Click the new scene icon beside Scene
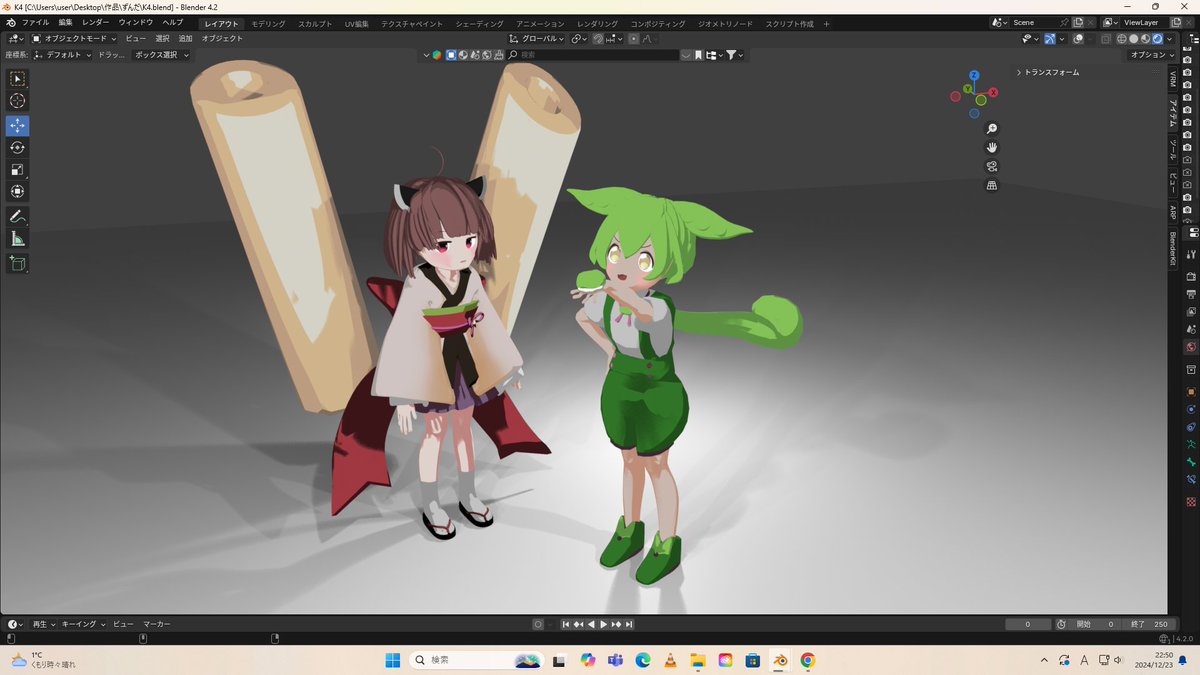 click(x=1078, y=23)
